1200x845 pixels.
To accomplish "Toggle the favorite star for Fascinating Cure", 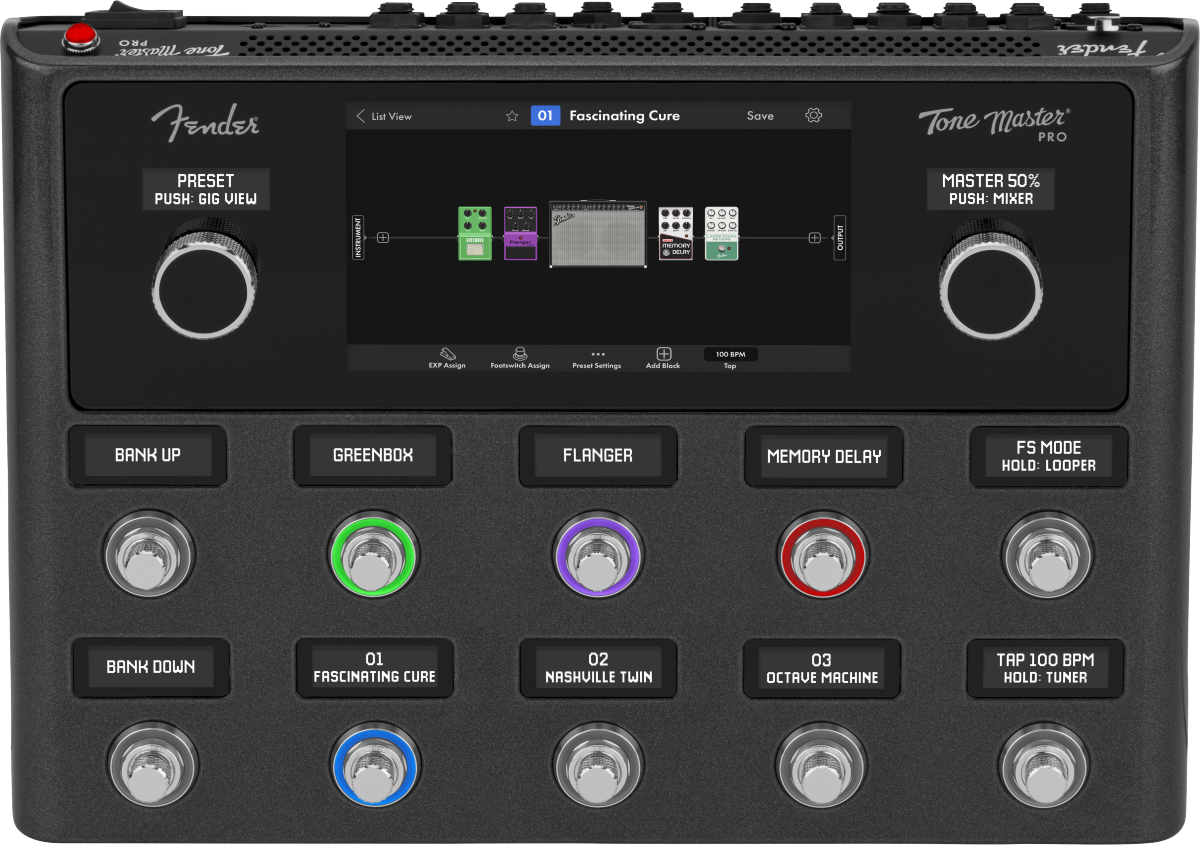I will coord(512,115).
